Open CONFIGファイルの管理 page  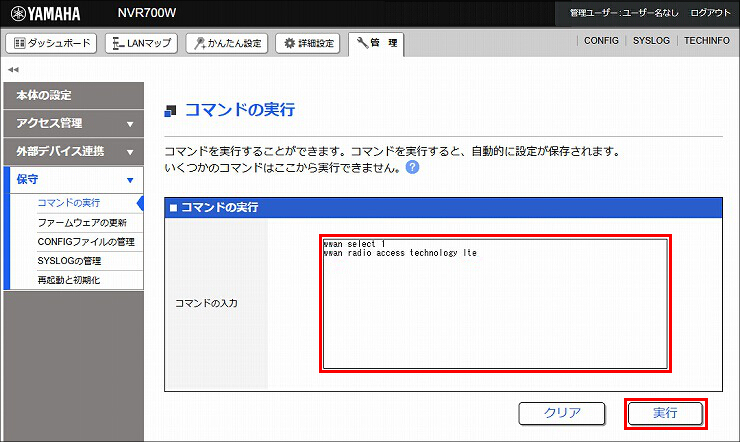pos(86,242)
